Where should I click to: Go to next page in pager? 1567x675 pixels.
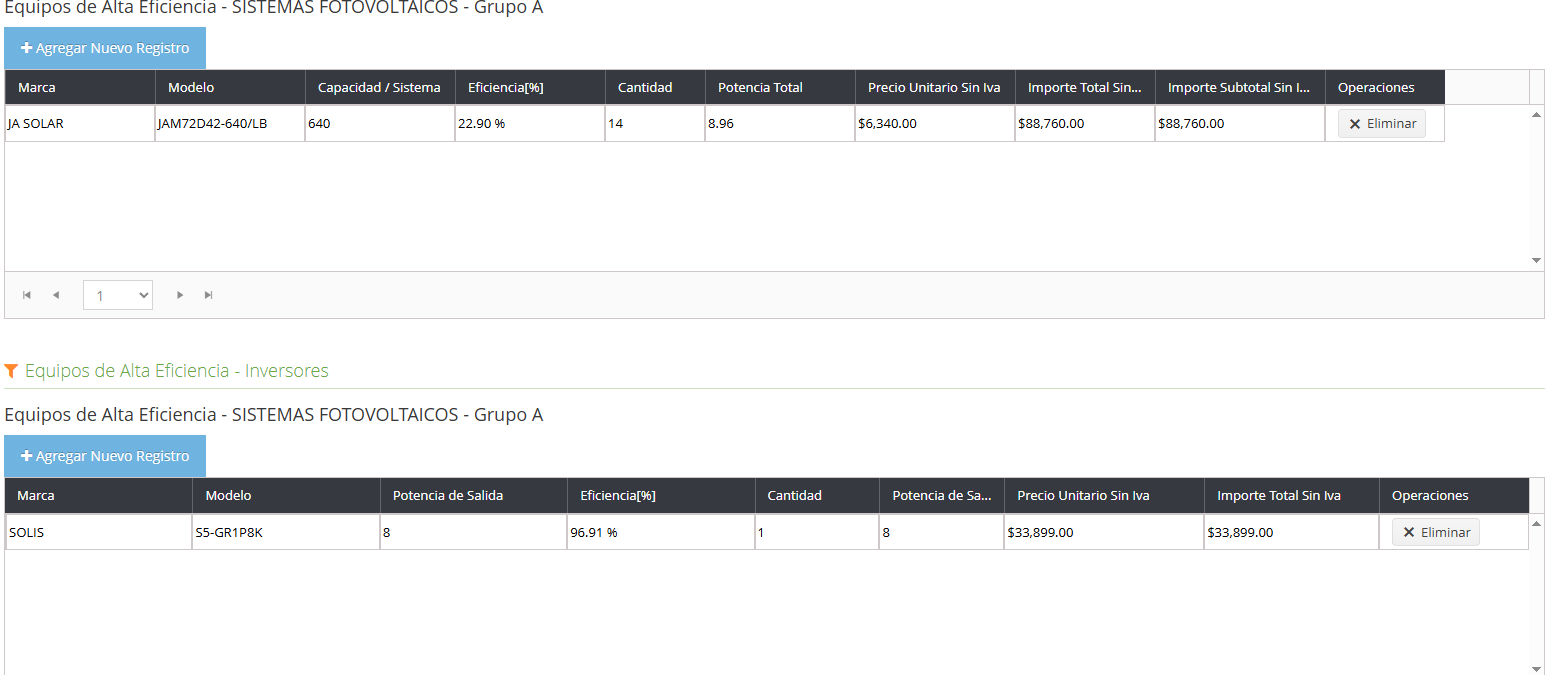pos(180,295)
